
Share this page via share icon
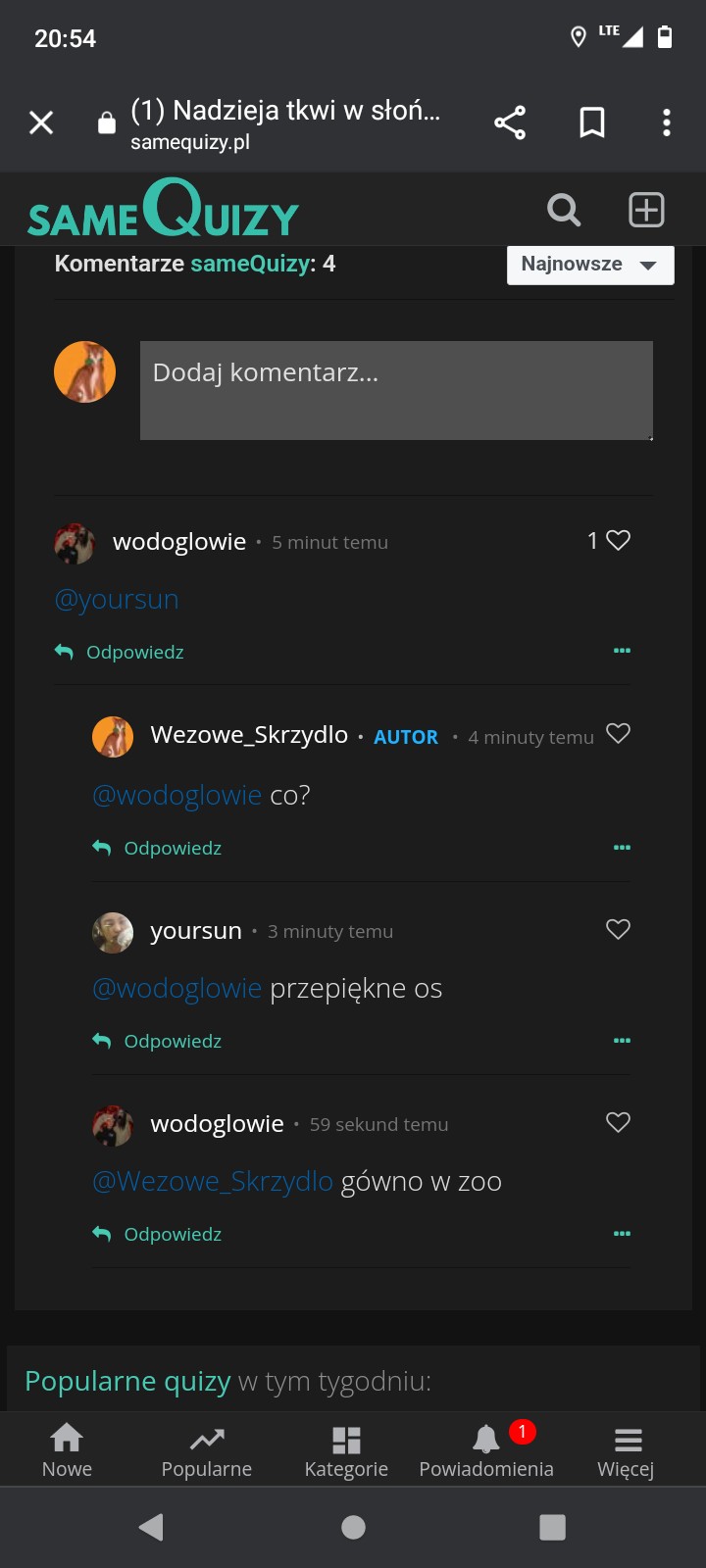(510, 122)
